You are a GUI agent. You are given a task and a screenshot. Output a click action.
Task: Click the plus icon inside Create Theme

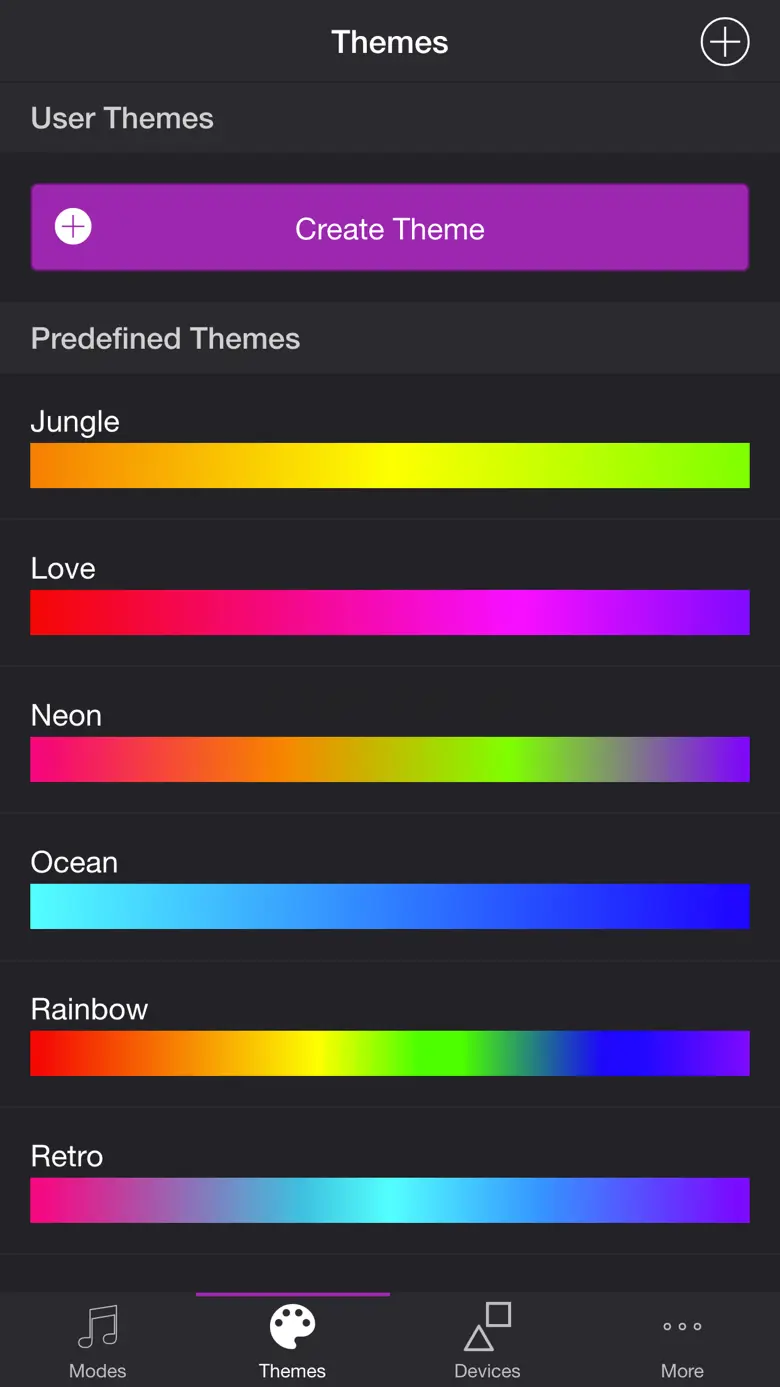tap(73, 227)
